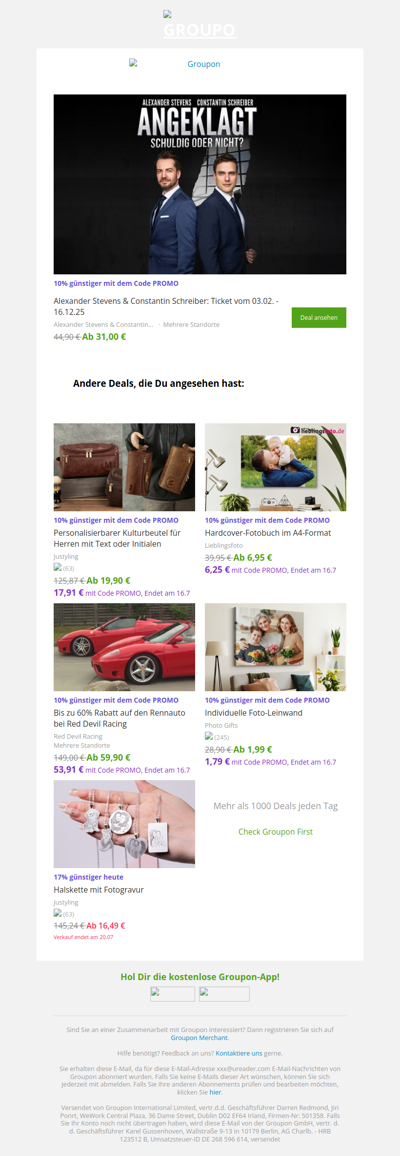Click the Groupon logo image link
This screenshot has height=1156, width=400.
pos(175,64)
